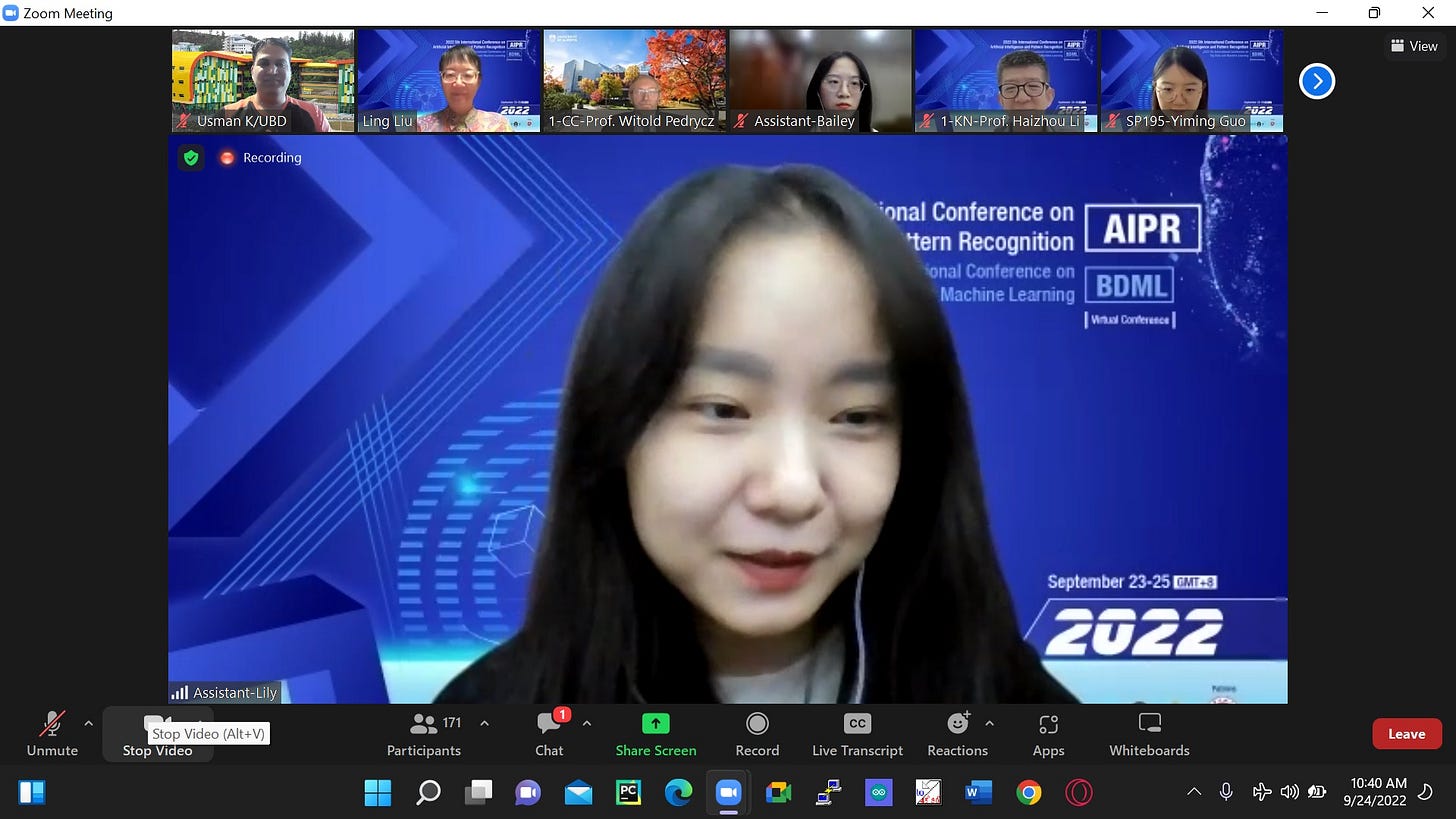Expand the Participants options caret

[485, 723]
